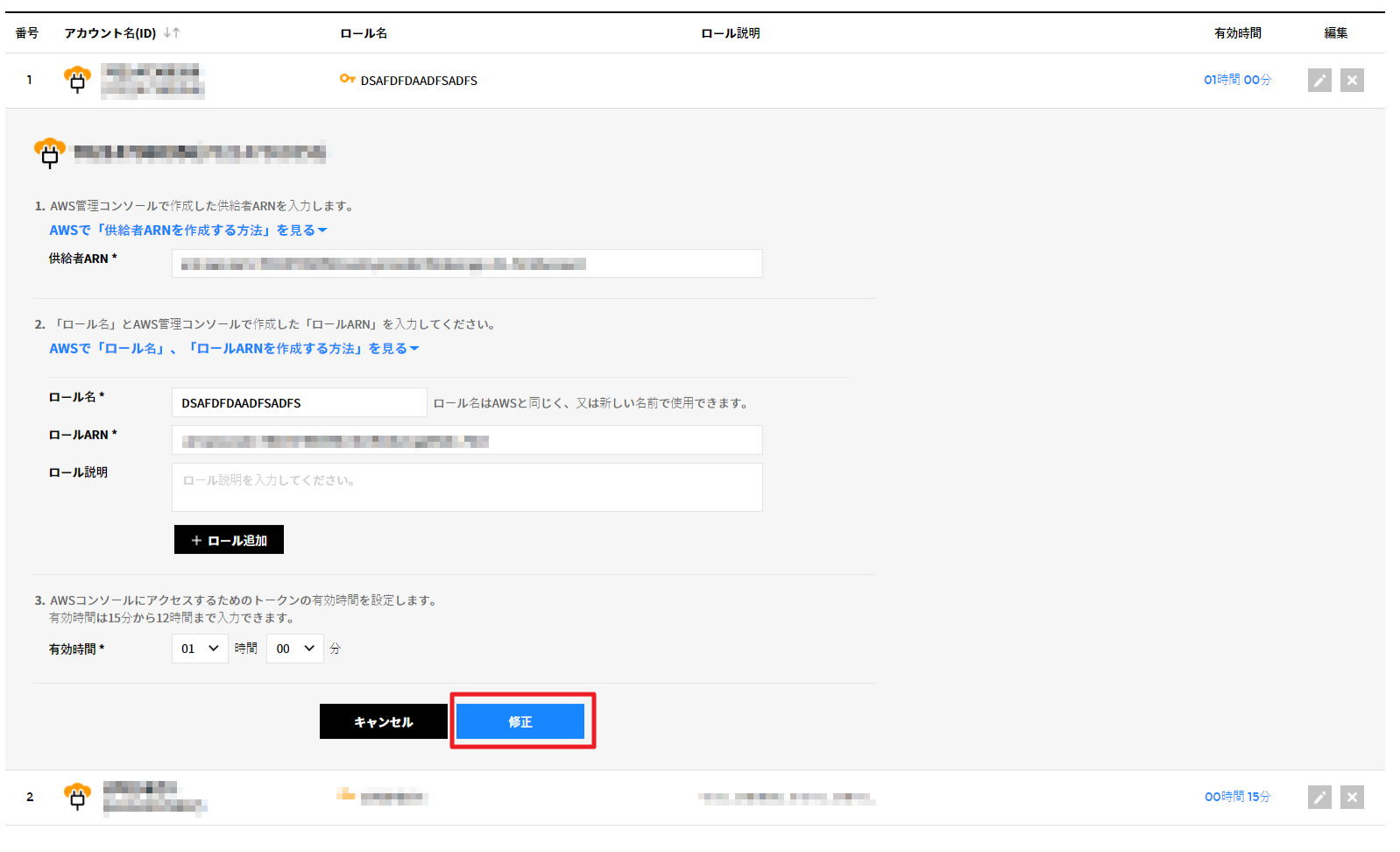Click the key icon next to DSAFDFDAADFSADFS
Image resolution: width=1400 pixels, height=852 pixels.
point(347,79)
